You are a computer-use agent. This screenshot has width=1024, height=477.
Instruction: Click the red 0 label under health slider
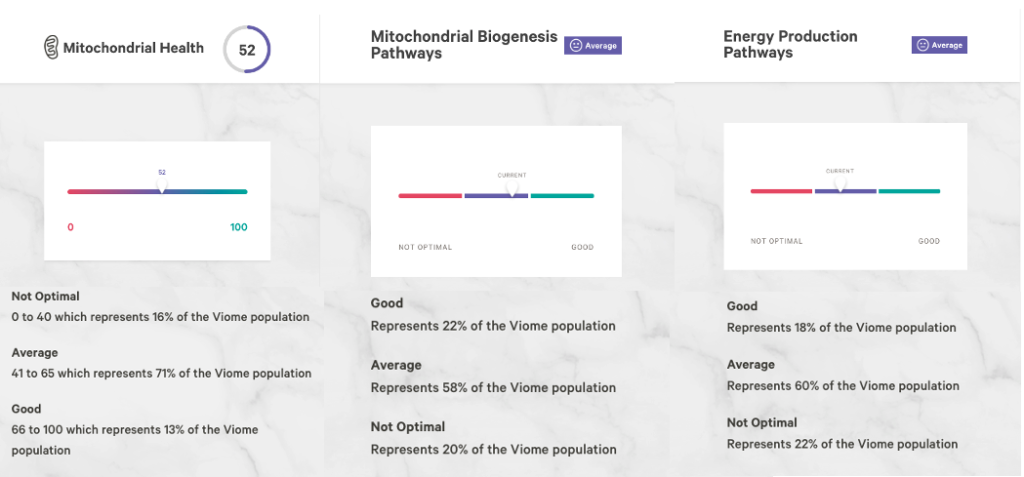[x=71, y=227]
